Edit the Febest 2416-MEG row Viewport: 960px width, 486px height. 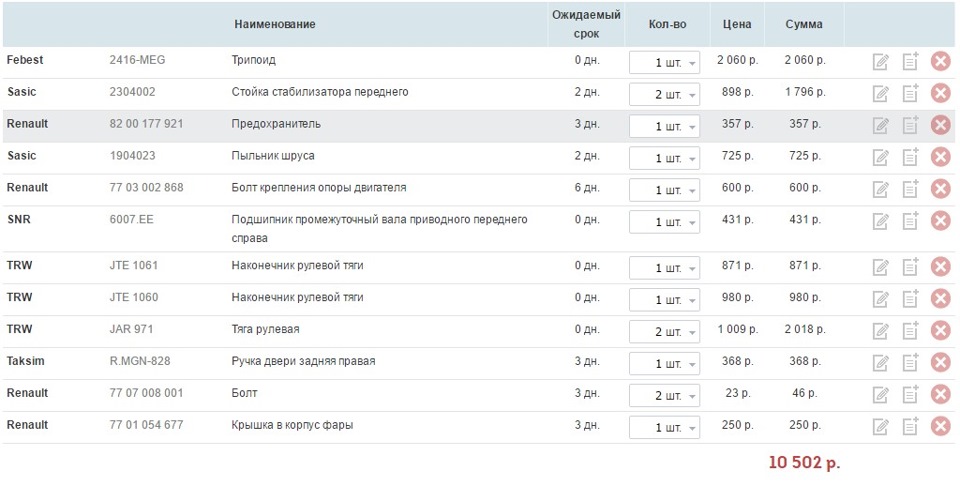[881, 62]
